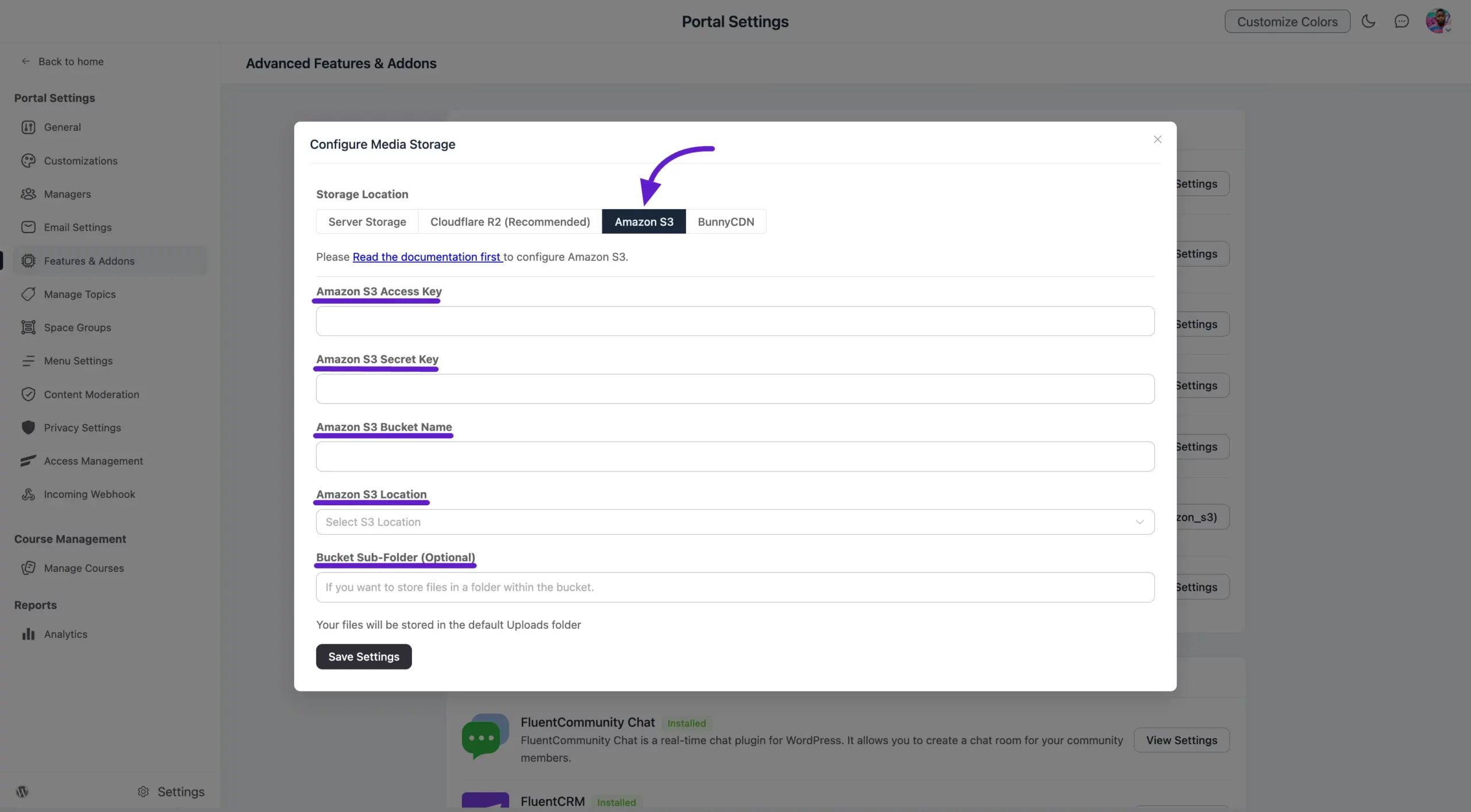The height and width of the screenshot is (812, 1471).
Task: Click the Analytics bar chart icon
Action: pyautogui.click(x=28, y=634)
